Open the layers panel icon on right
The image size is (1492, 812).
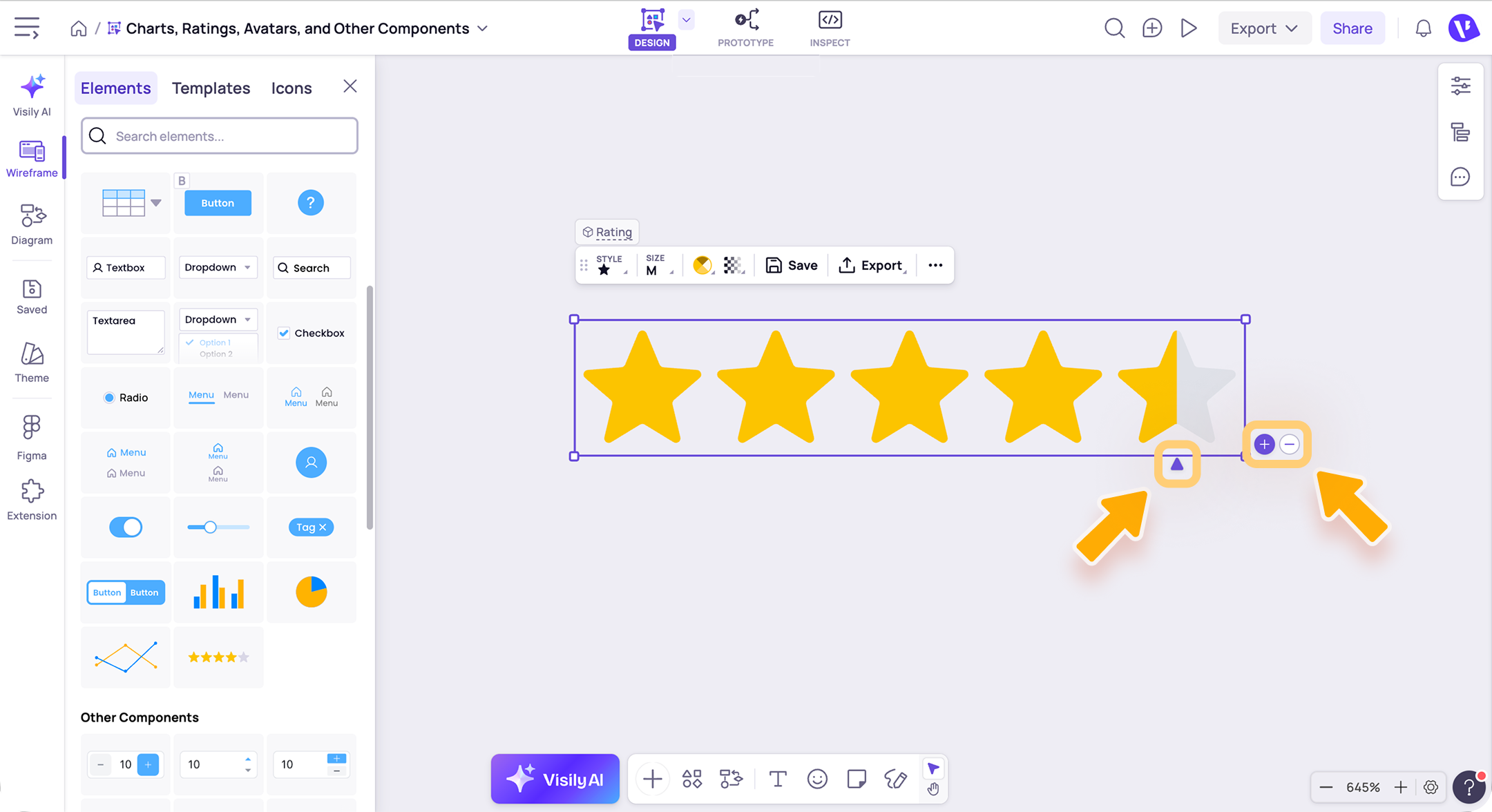click(1460, 132)
